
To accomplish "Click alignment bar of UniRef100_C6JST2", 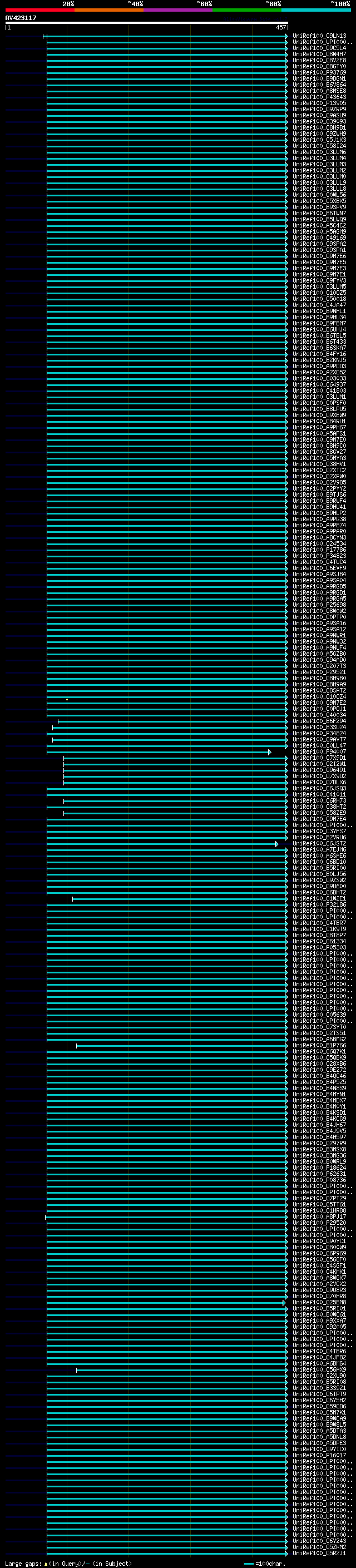I will pos(162,844).
